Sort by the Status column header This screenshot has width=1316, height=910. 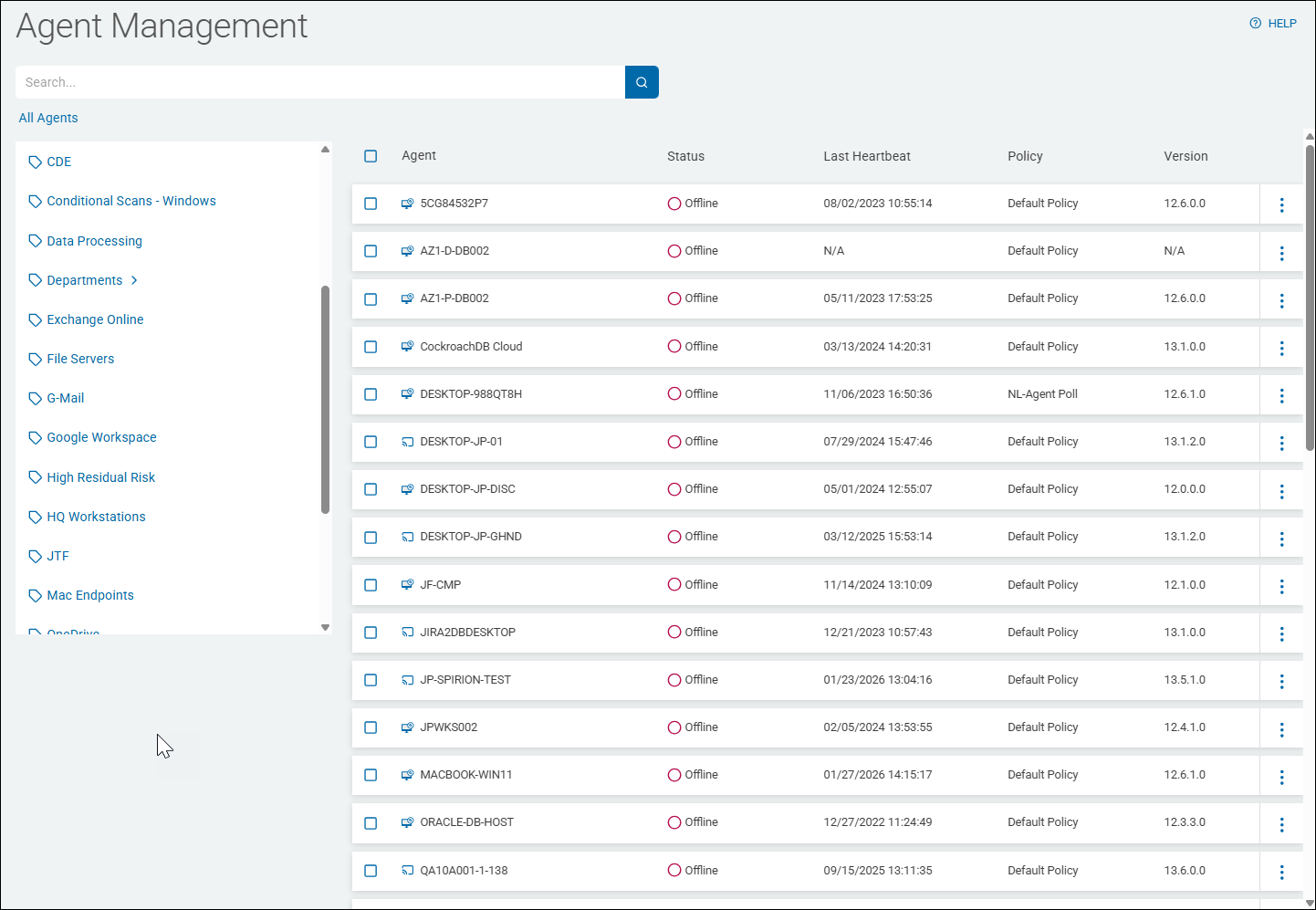pos(685,156)
